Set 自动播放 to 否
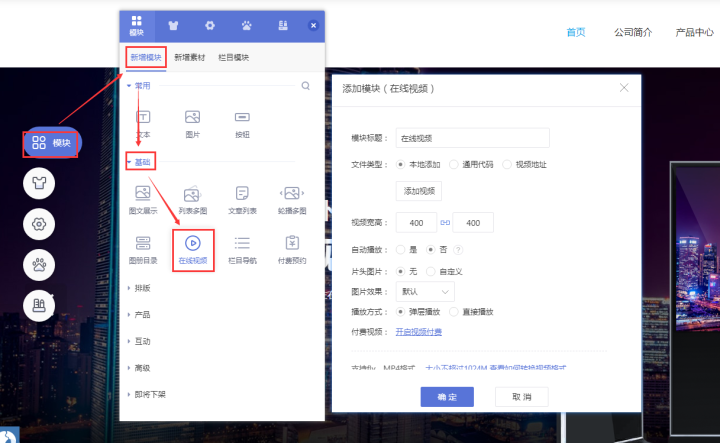The height and width of the screenshot is (443, 720). (x=430, y=250)
